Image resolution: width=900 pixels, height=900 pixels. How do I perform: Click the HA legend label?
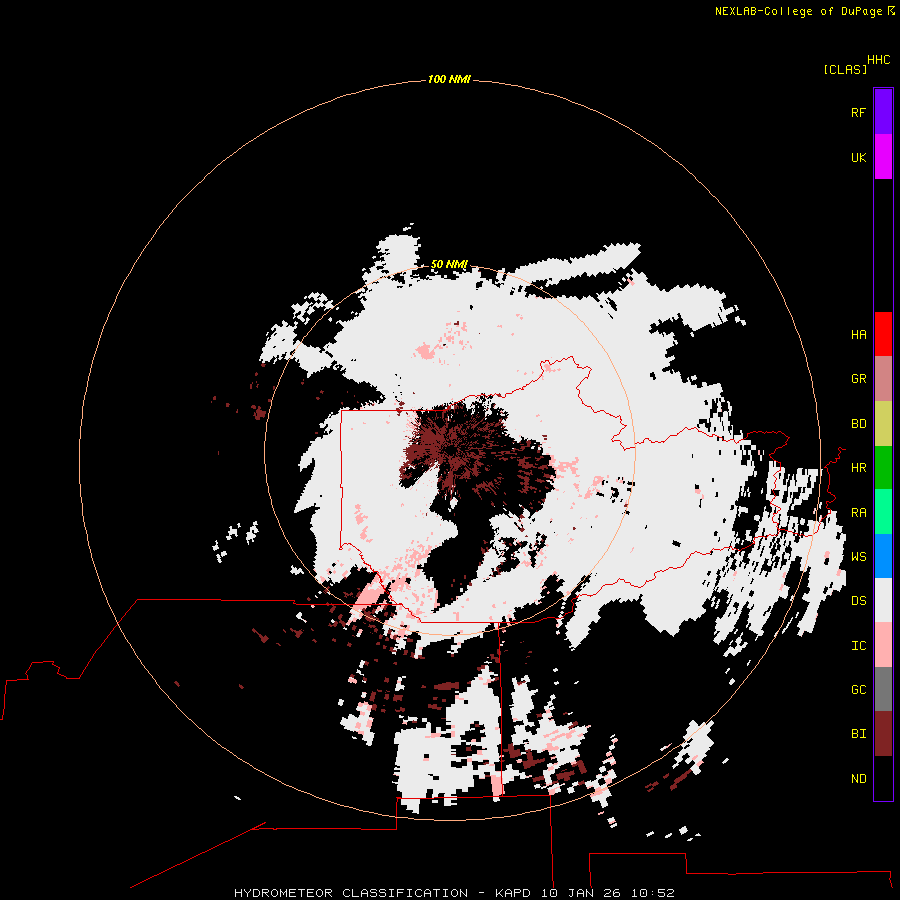click(x=858, y=335)
